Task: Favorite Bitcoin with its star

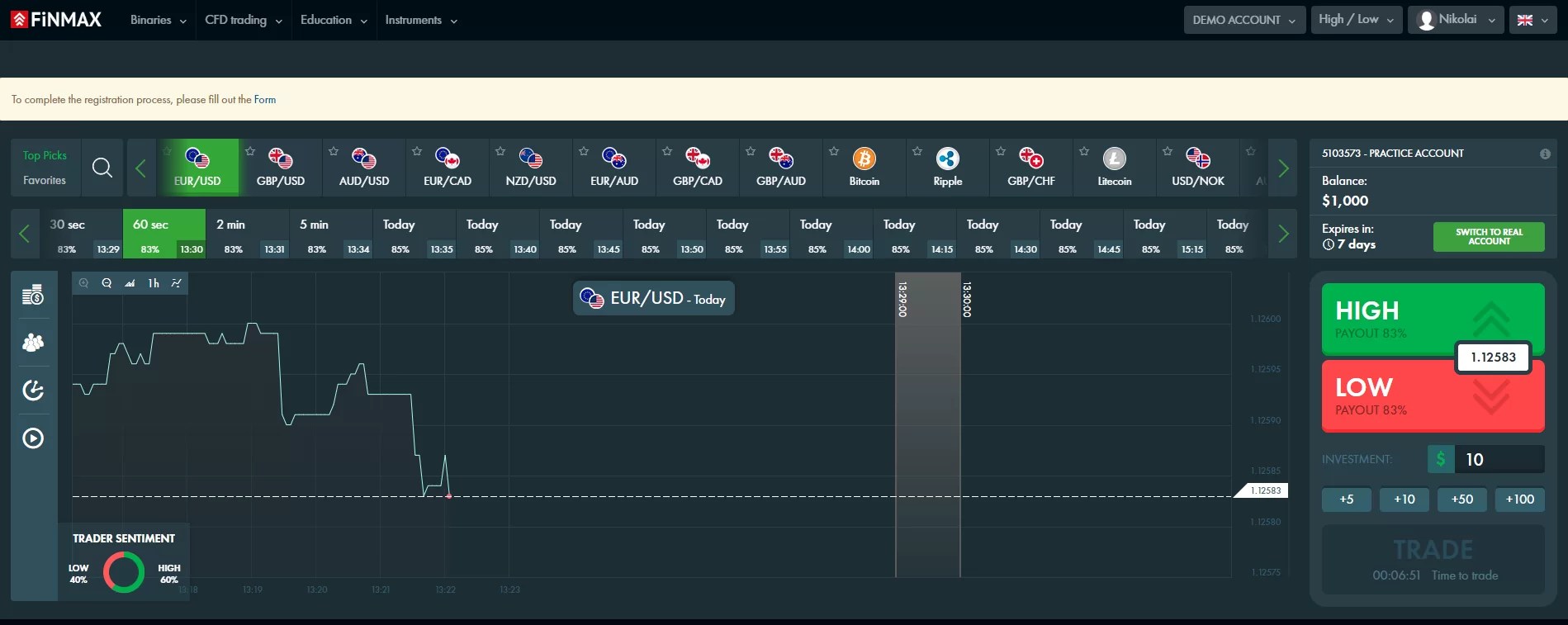Action: pos(834,151)
